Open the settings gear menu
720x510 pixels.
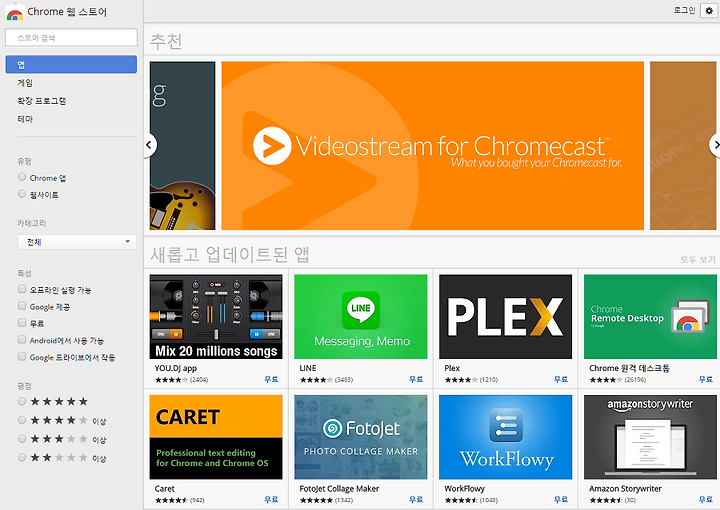pyautogui.click(x=709, y=11)
